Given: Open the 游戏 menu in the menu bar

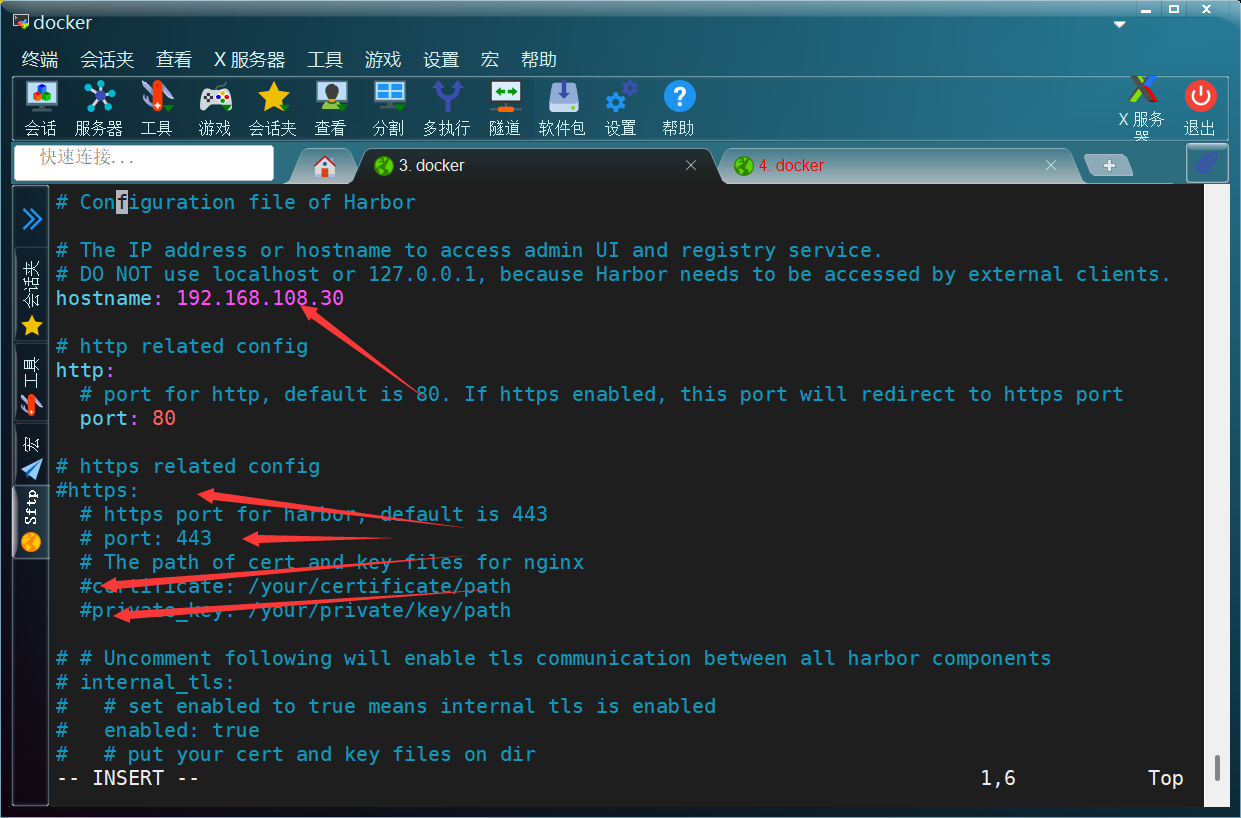Looking at the screenshot, I should pyautogui.click(x=383, y=60).
